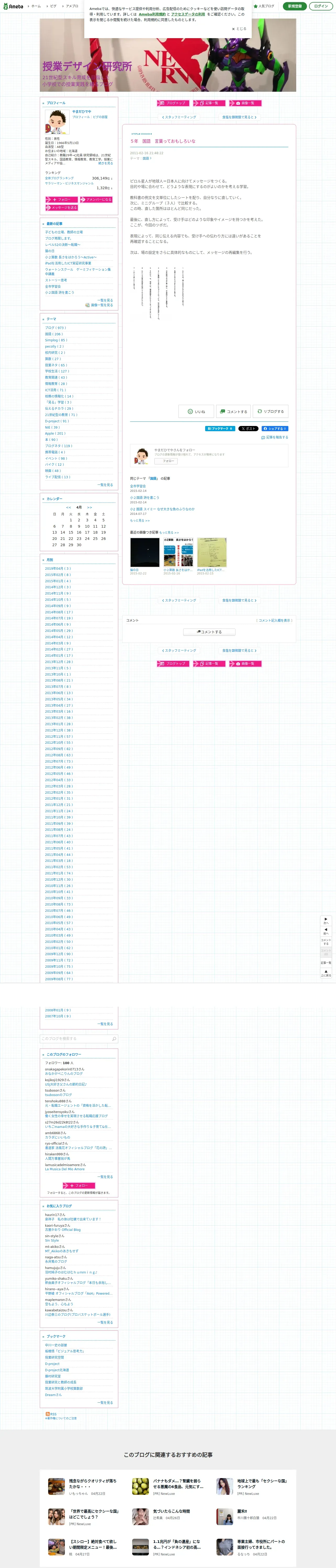The image size is (336, 1568).
Task: Select the top 記事一覧 pink tab
Action: (209, 103)
